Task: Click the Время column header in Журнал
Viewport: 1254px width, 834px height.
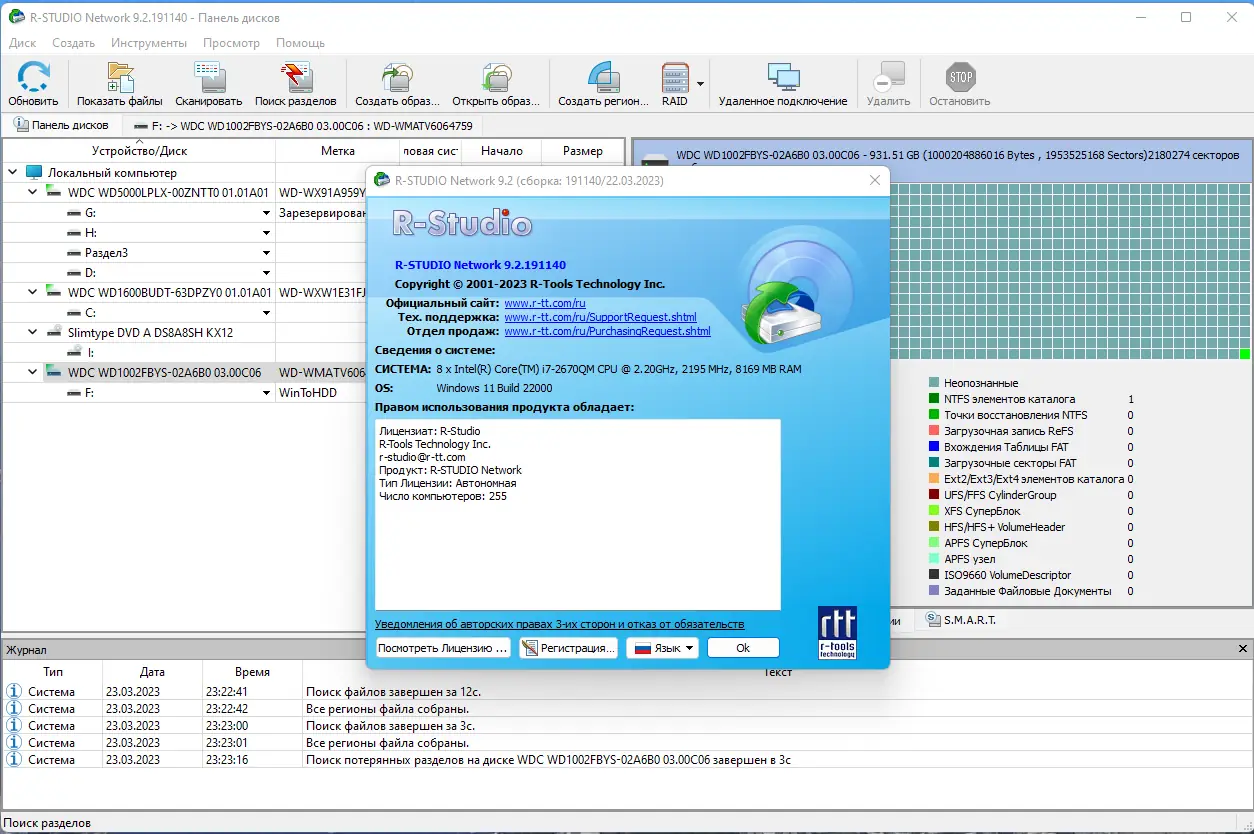Action: click(252, 672)
